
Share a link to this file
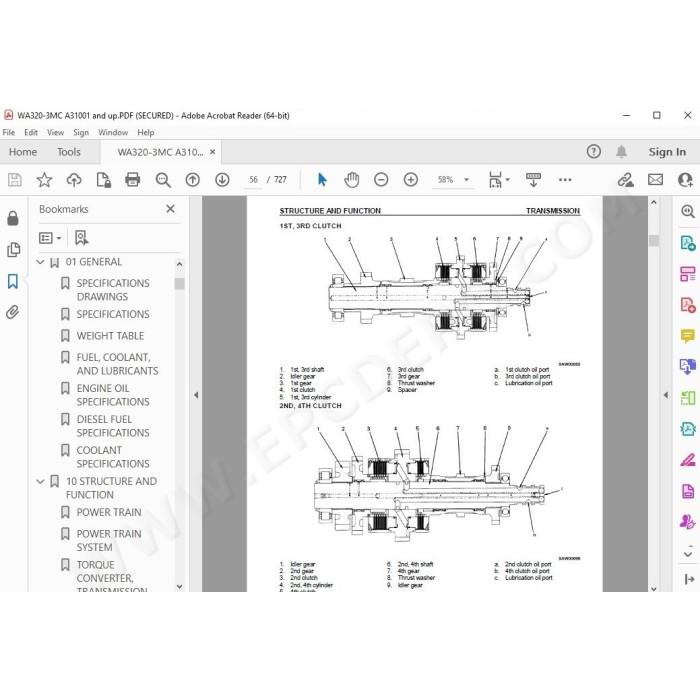625,180
